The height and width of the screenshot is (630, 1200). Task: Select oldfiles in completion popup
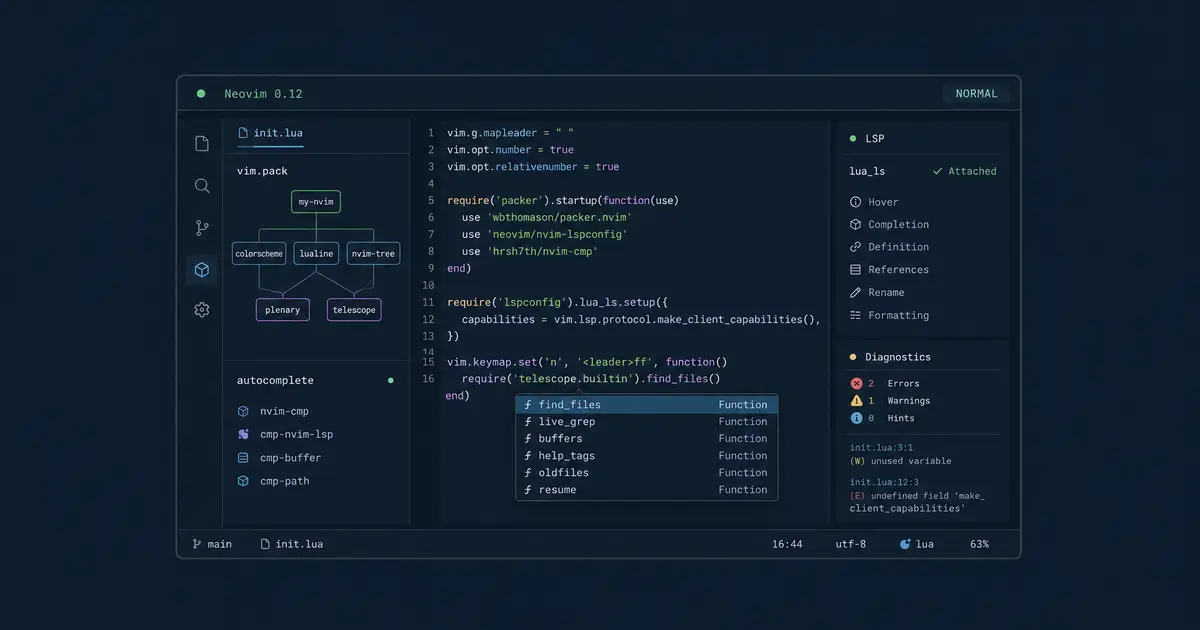pyautogui.click(x=647, y=473)
